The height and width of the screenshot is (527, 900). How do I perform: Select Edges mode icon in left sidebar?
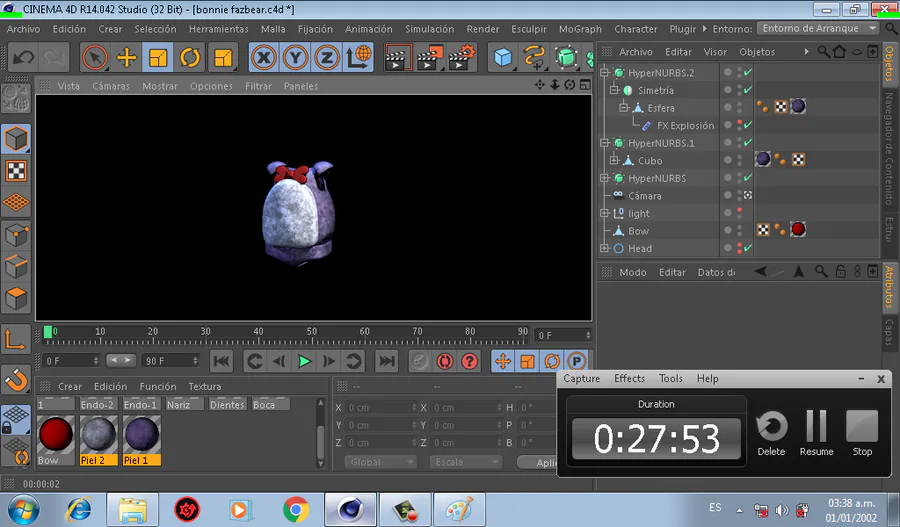pos(15,266)
